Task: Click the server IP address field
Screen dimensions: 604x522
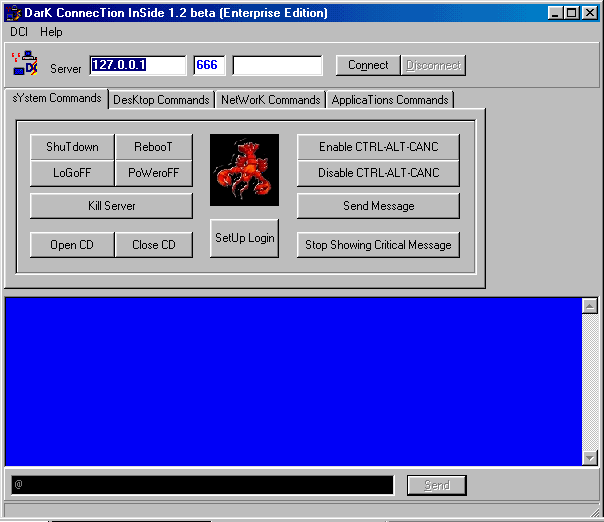Action: coord(137,65)
